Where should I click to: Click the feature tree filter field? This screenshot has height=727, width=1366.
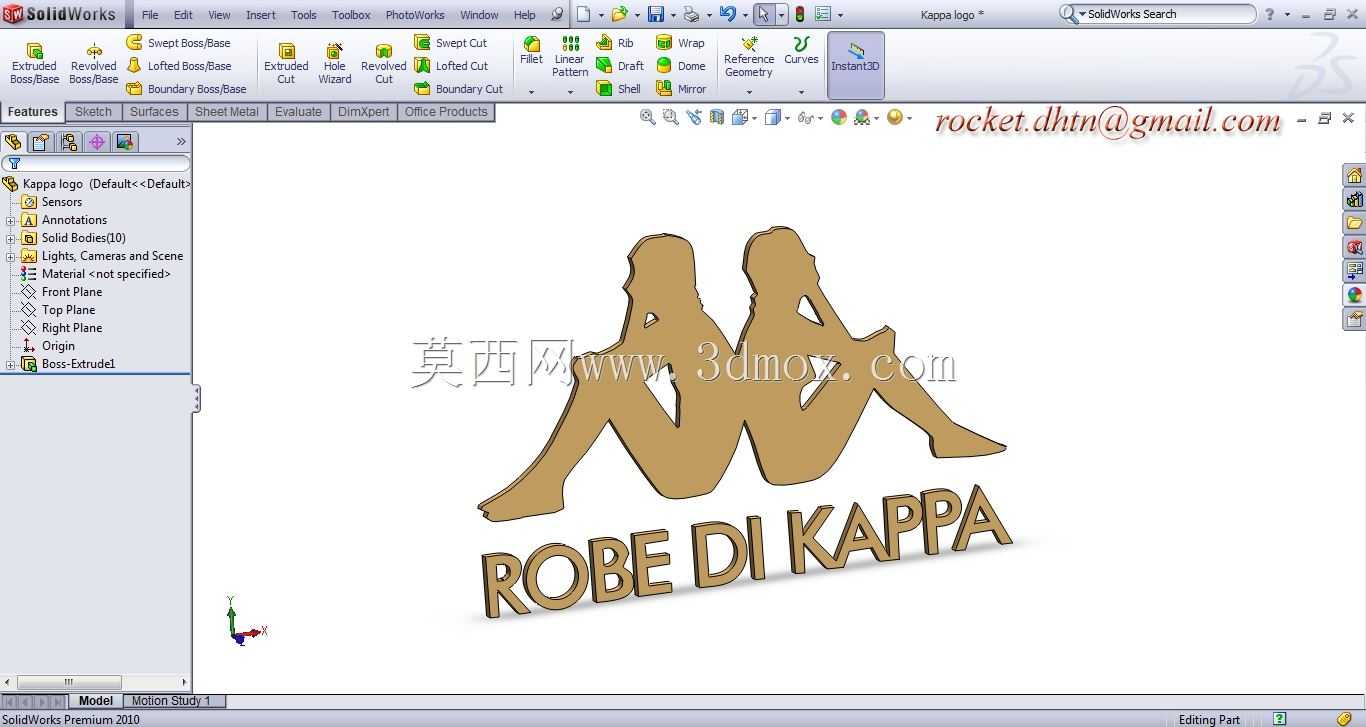coord(96,163)
